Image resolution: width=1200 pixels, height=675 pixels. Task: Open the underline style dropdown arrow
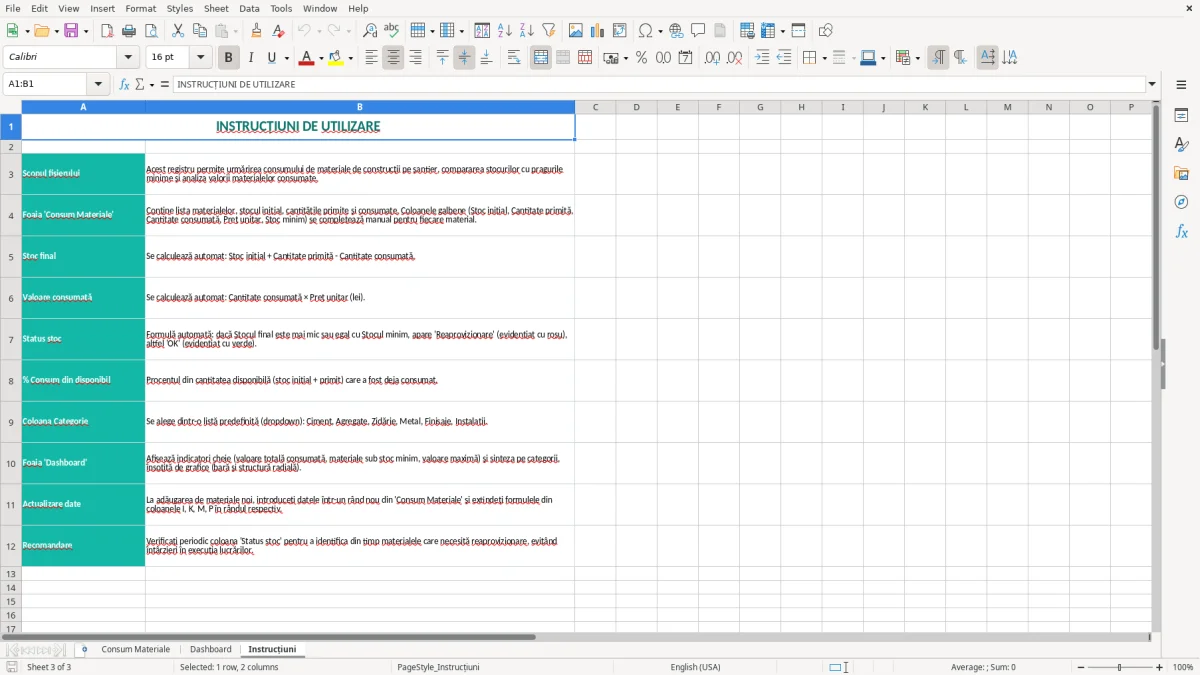(286, 58)
